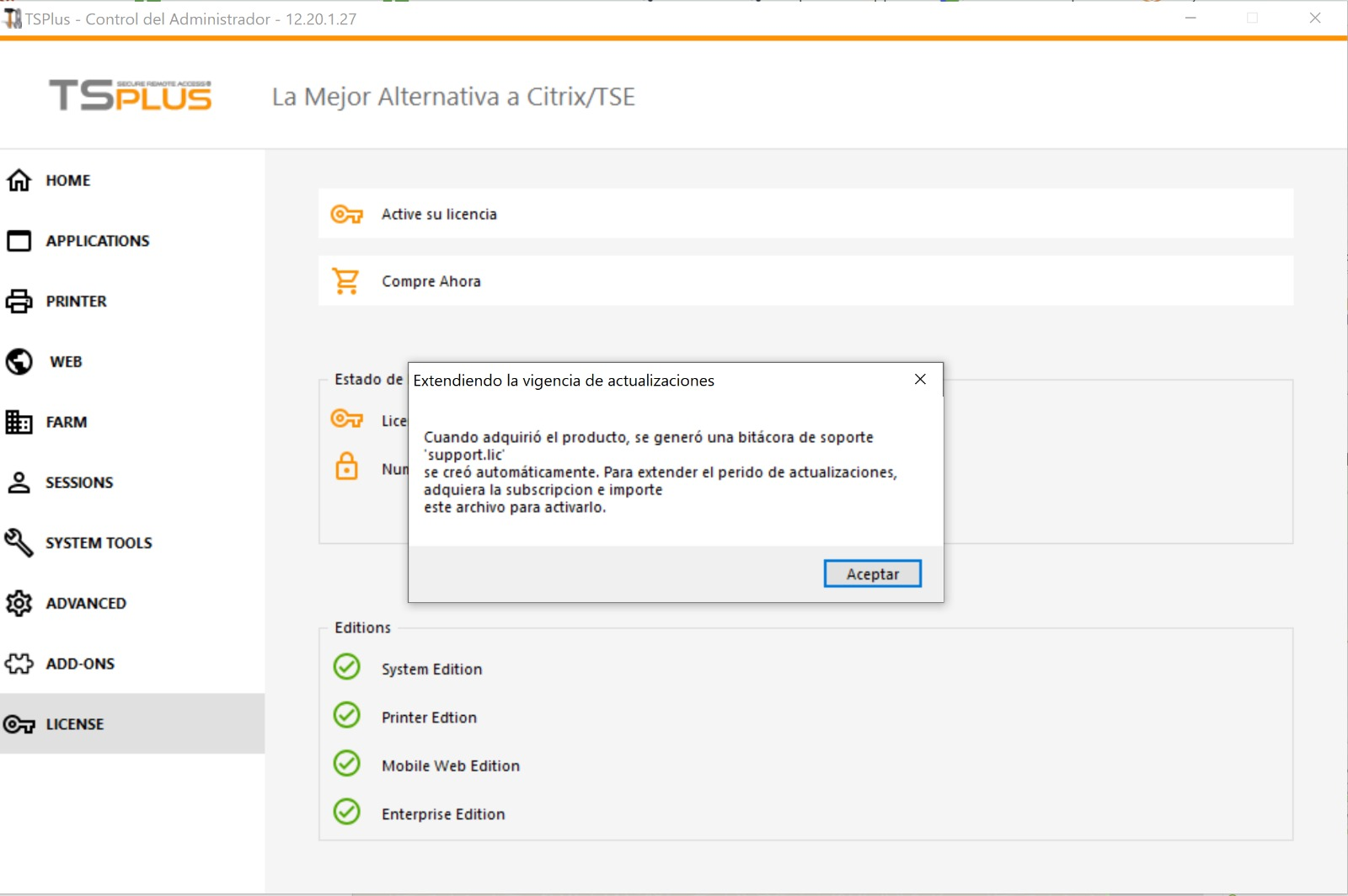This screenshot has height=896, width=1348.
Task: Click the Sessions user icon
Action: click(19, 483)
